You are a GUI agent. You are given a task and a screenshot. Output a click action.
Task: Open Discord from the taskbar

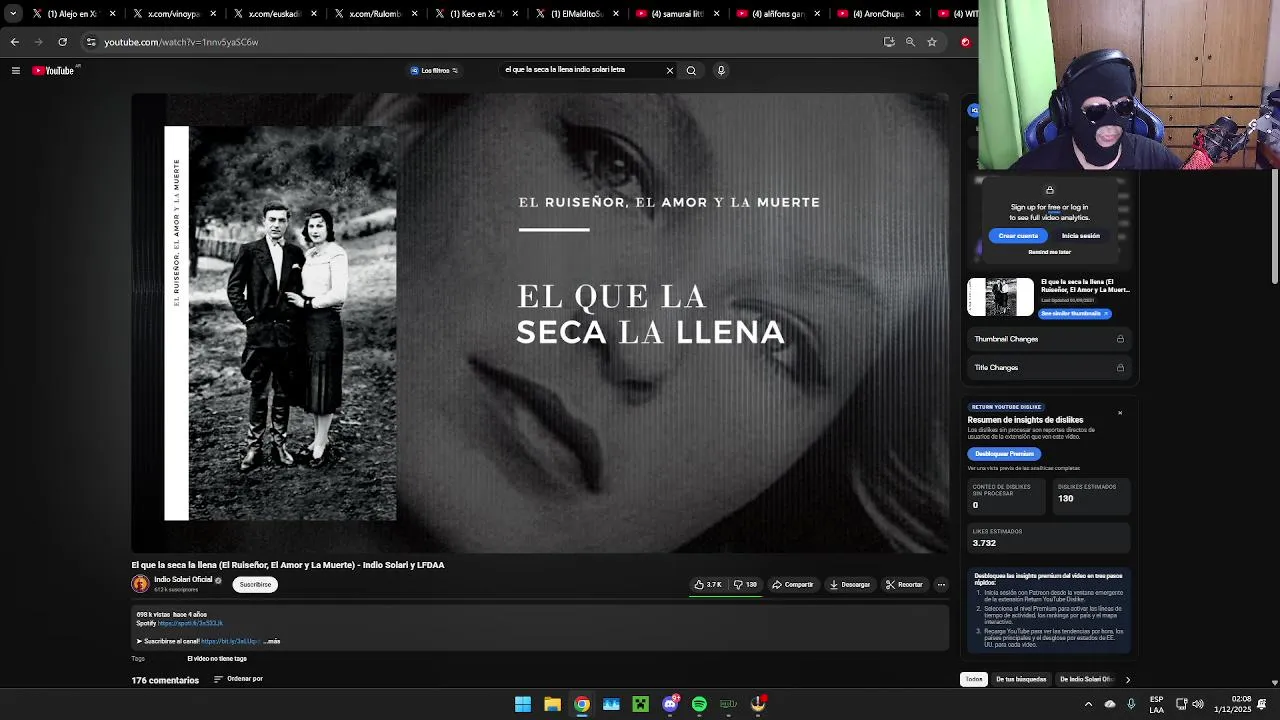pos(670,704)
